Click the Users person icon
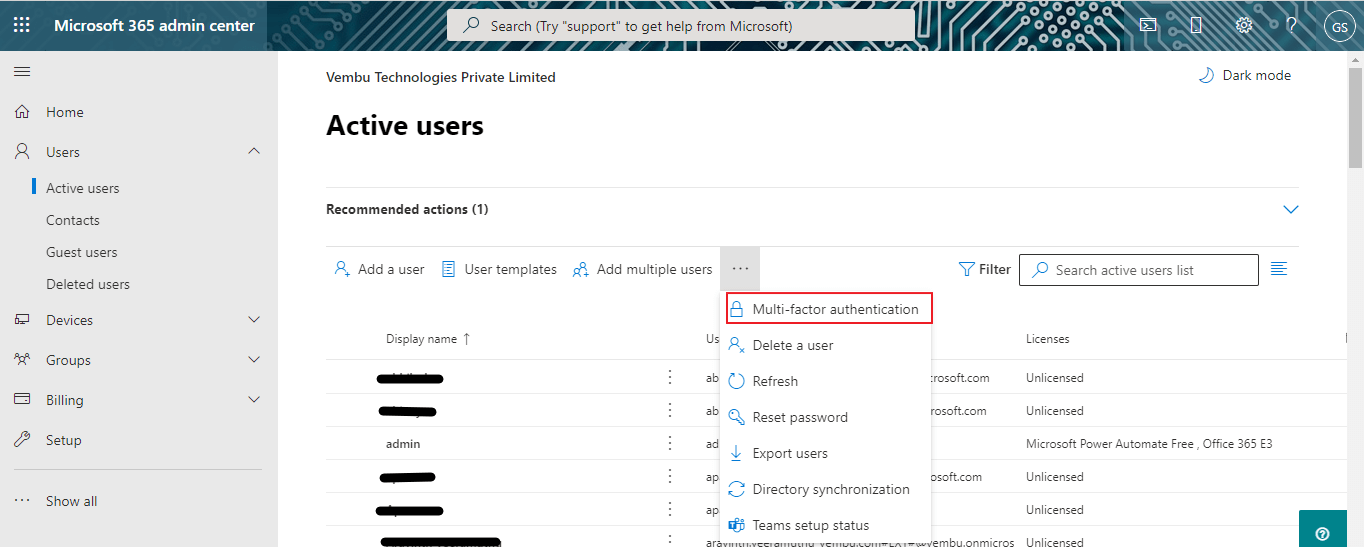 click(22, 152)
